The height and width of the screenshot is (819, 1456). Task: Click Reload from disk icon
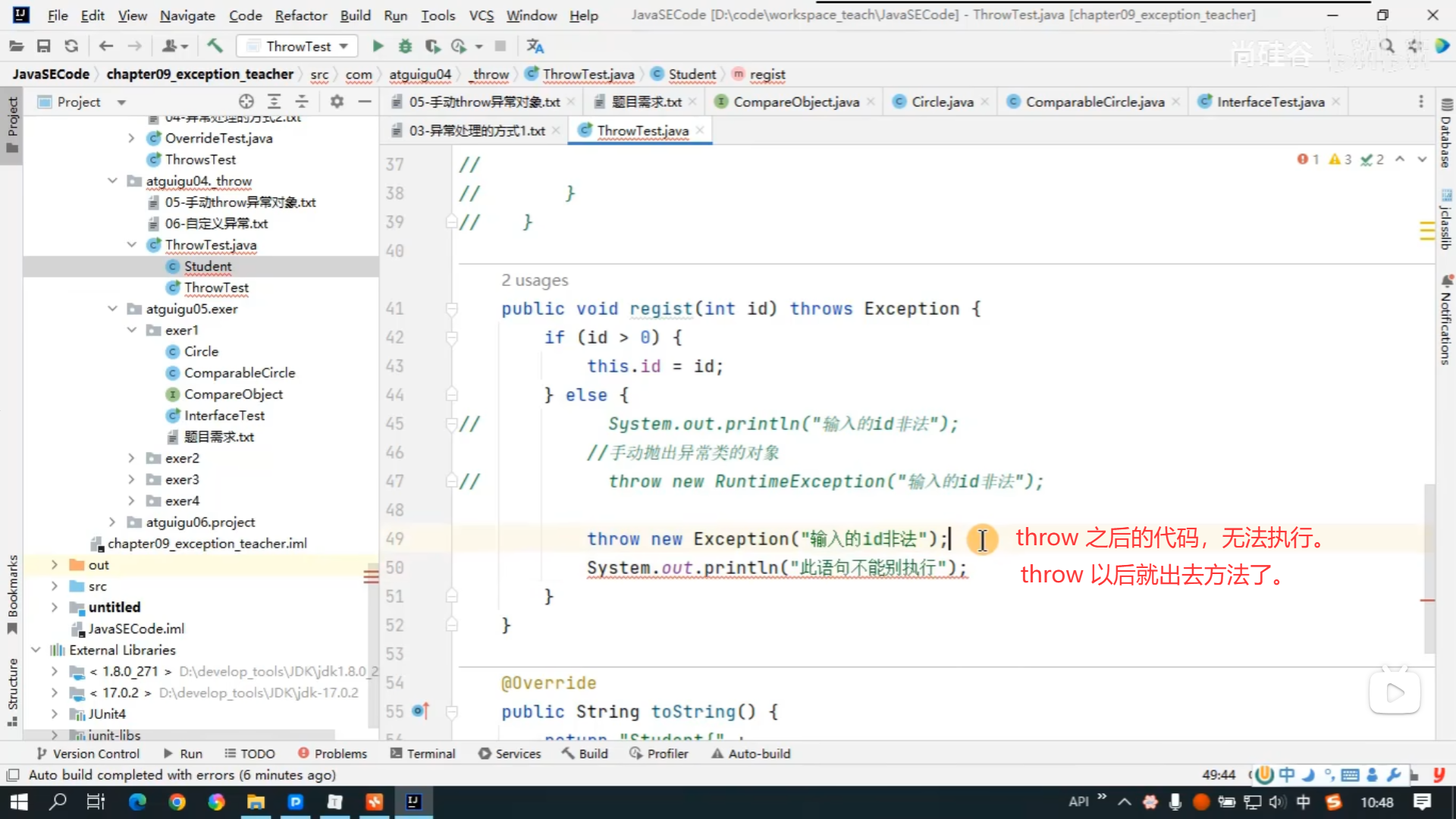pos(71,46)
